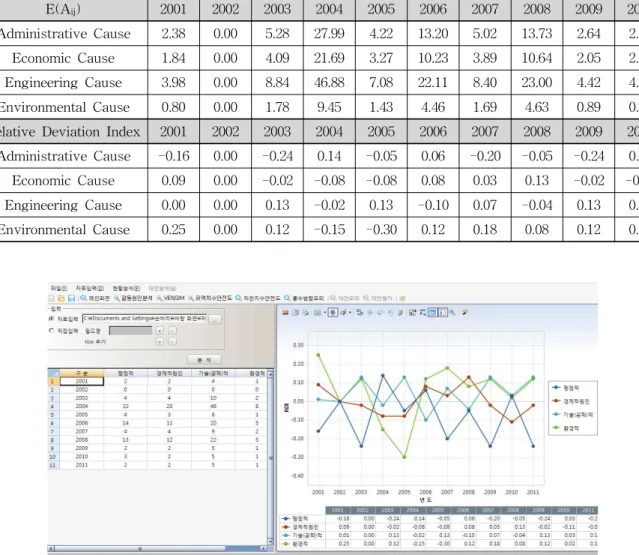Click the chart type grid icon
The width and height of the screenshot is (639, 555).
pos(317,313)
